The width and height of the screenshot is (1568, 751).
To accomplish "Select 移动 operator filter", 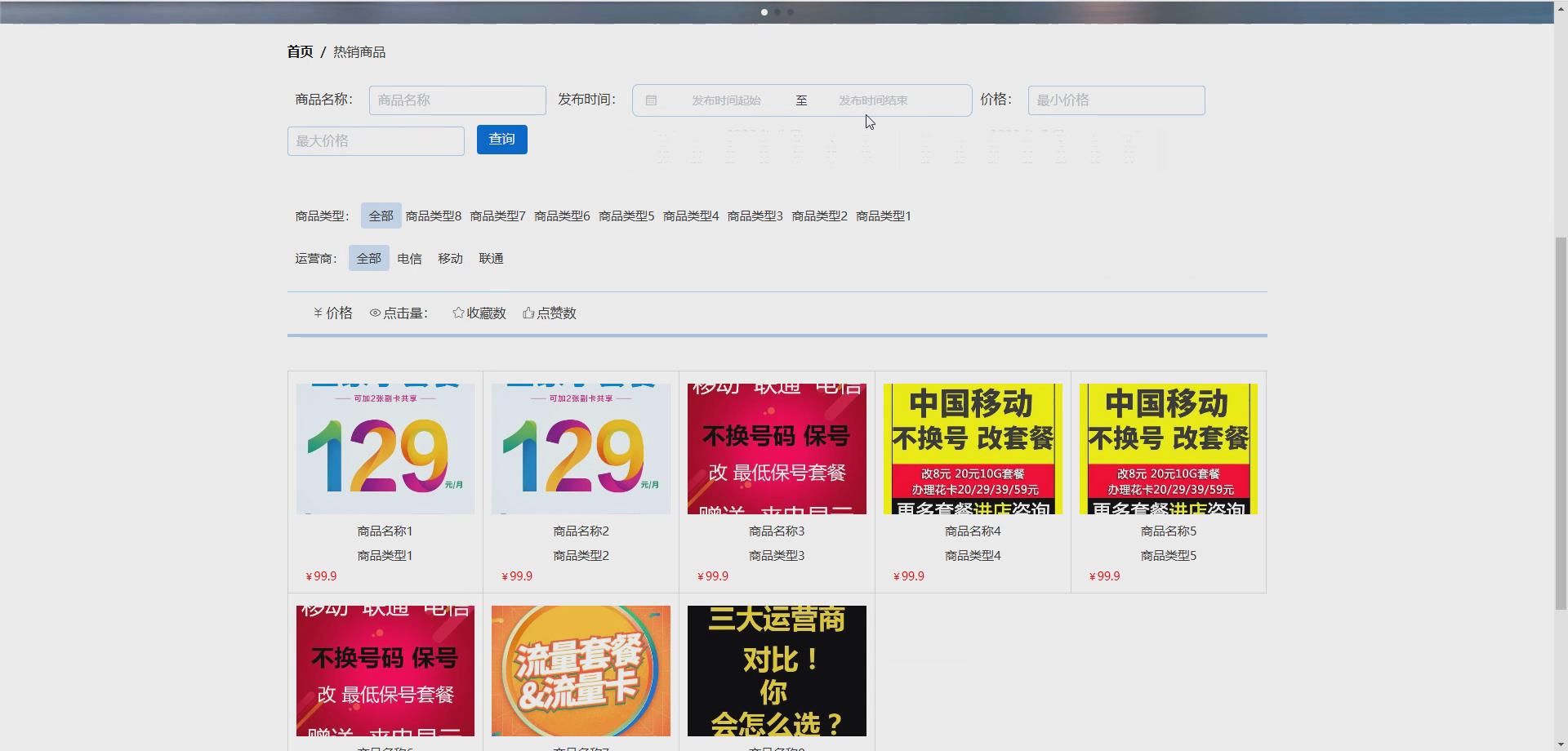I will tap(450, 258).
